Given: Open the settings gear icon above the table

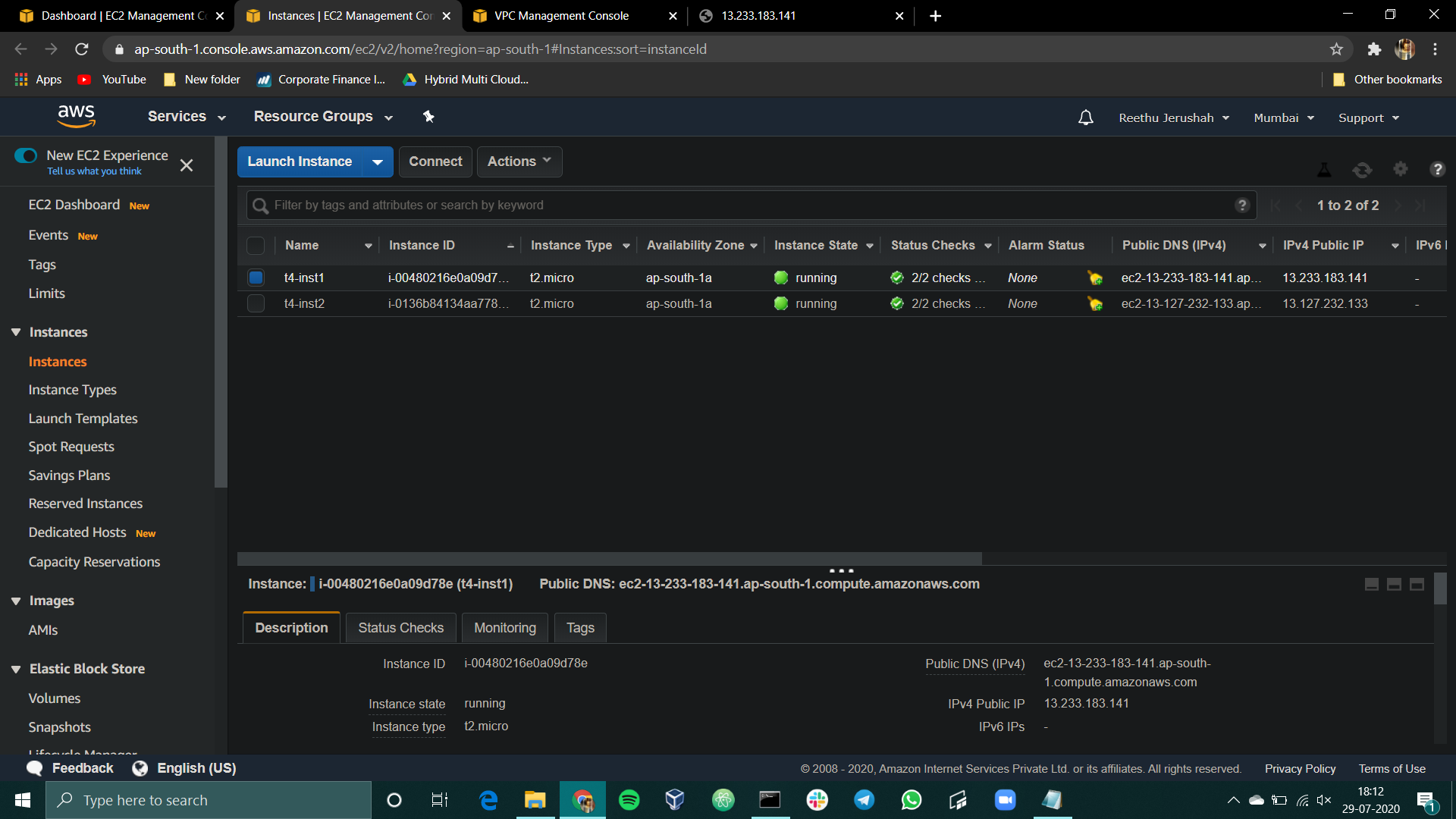Looking at the screenshot, I should click(x=1400, y=169).
